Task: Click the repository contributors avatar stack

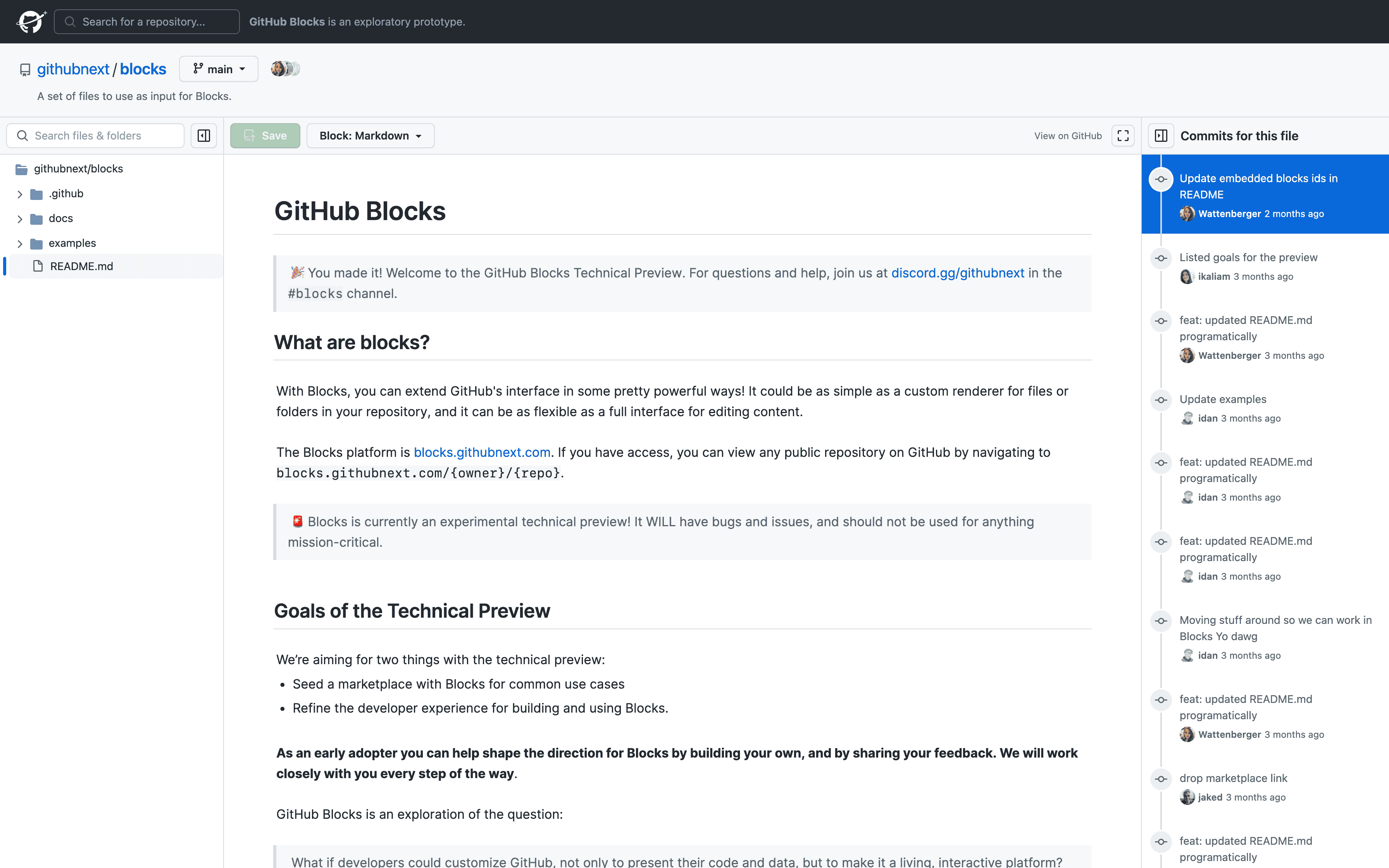Action: point(285,69)
